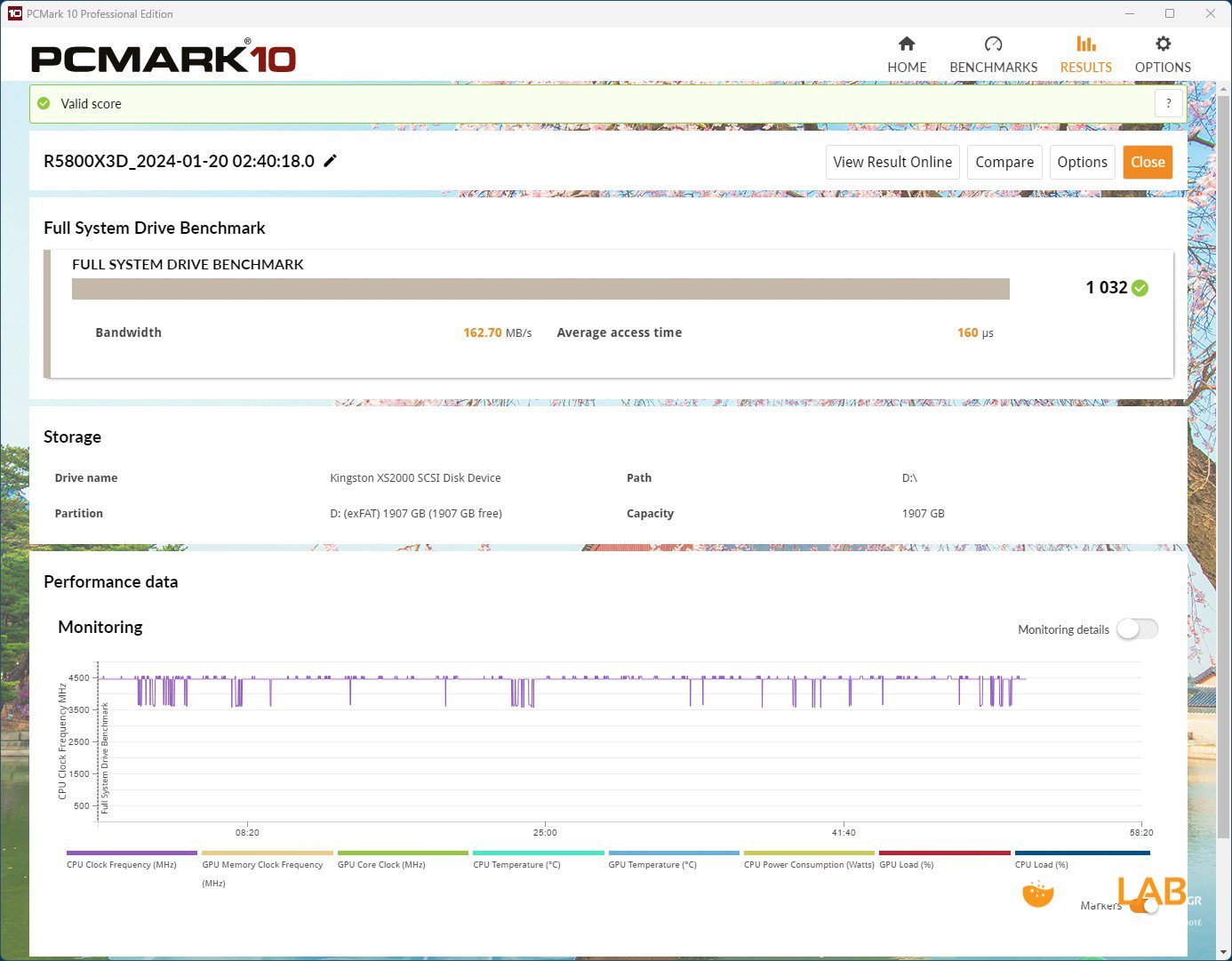Close the PCMark 10 window from the title bar

(1211, 13)
